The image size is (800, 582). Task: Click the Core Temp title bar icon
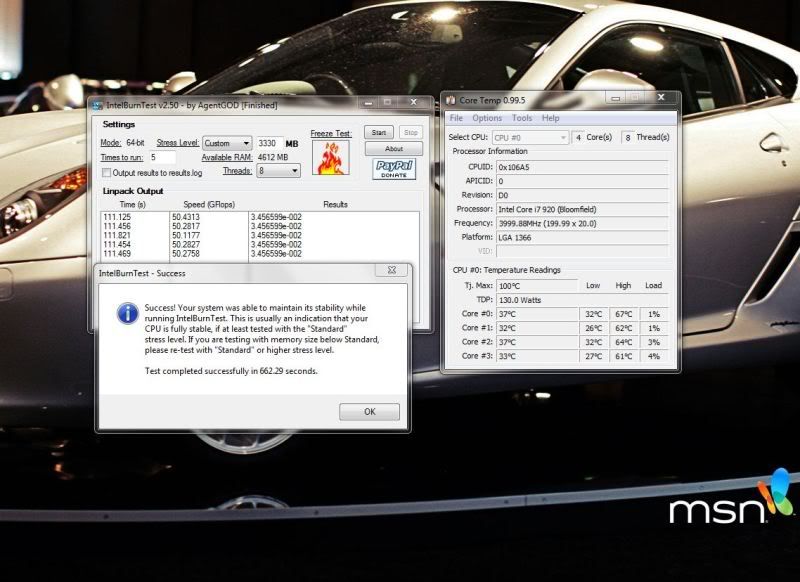451,101
